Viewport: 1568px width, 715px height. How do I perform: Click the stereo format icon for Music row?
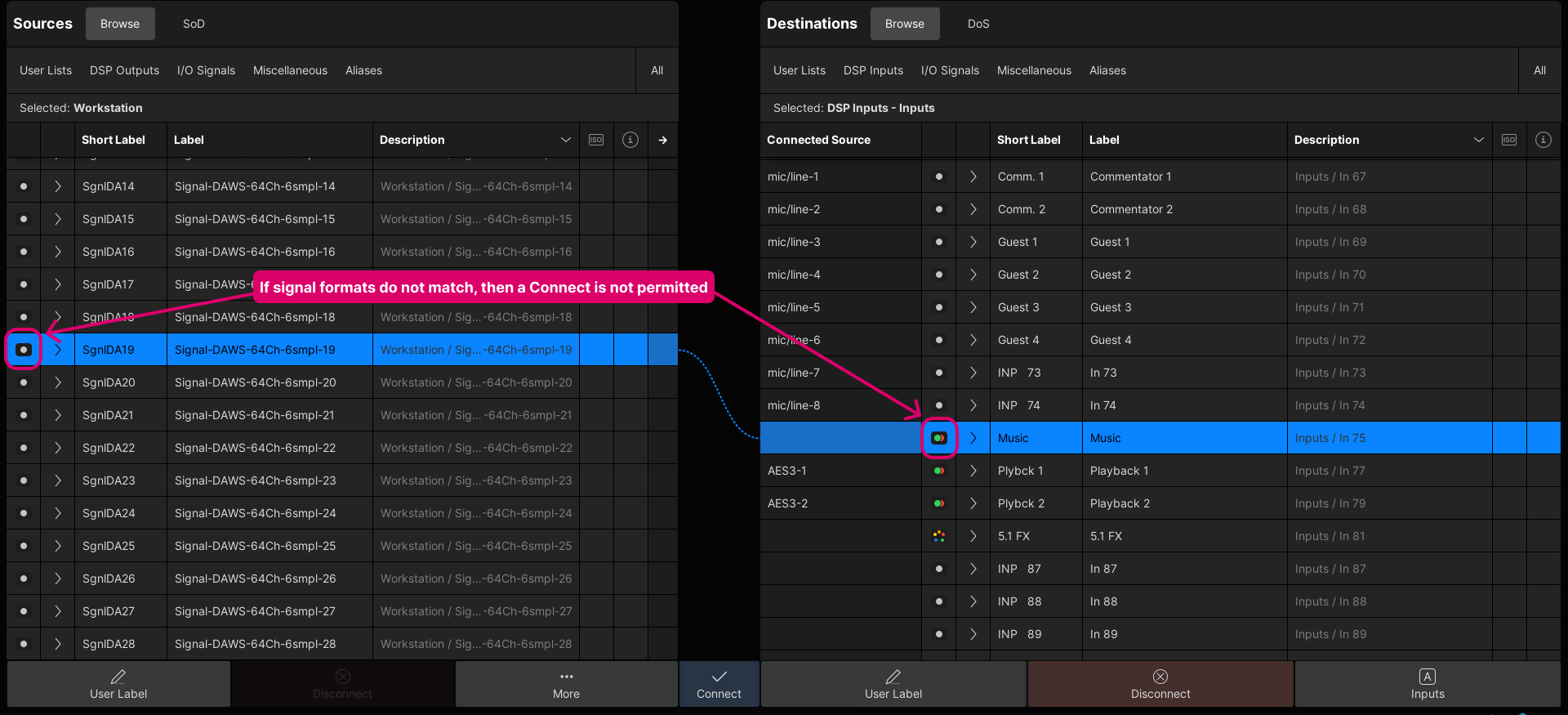[939, 438]
